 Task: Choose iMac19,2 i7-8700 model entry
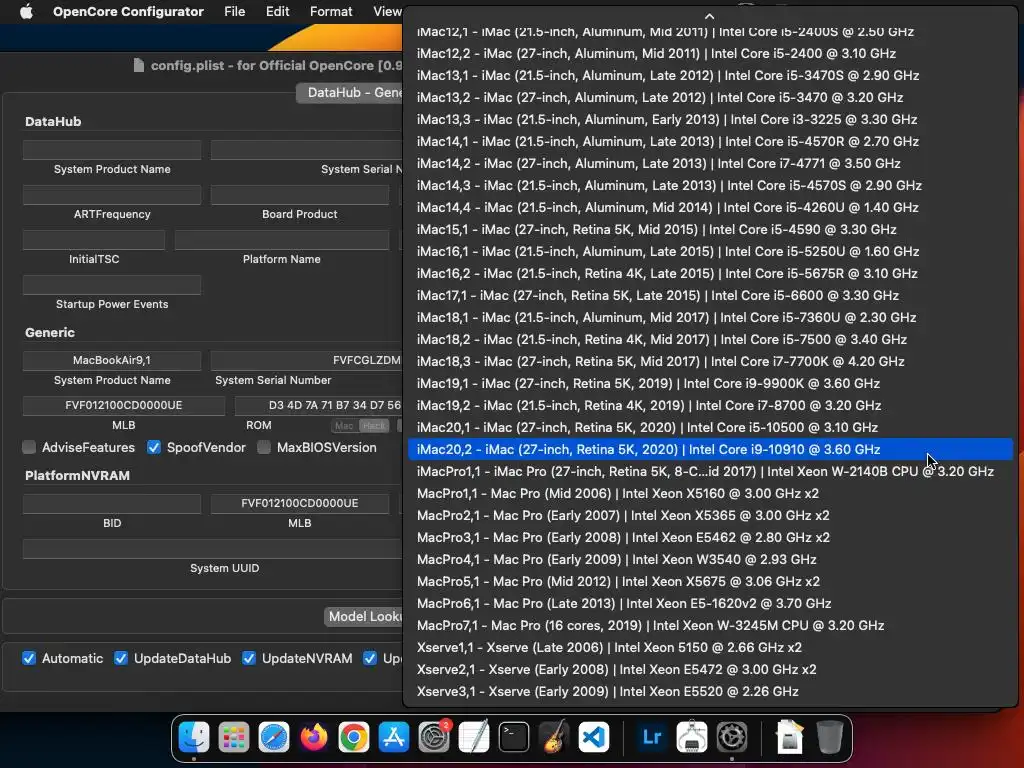click(x=710, y=406)
